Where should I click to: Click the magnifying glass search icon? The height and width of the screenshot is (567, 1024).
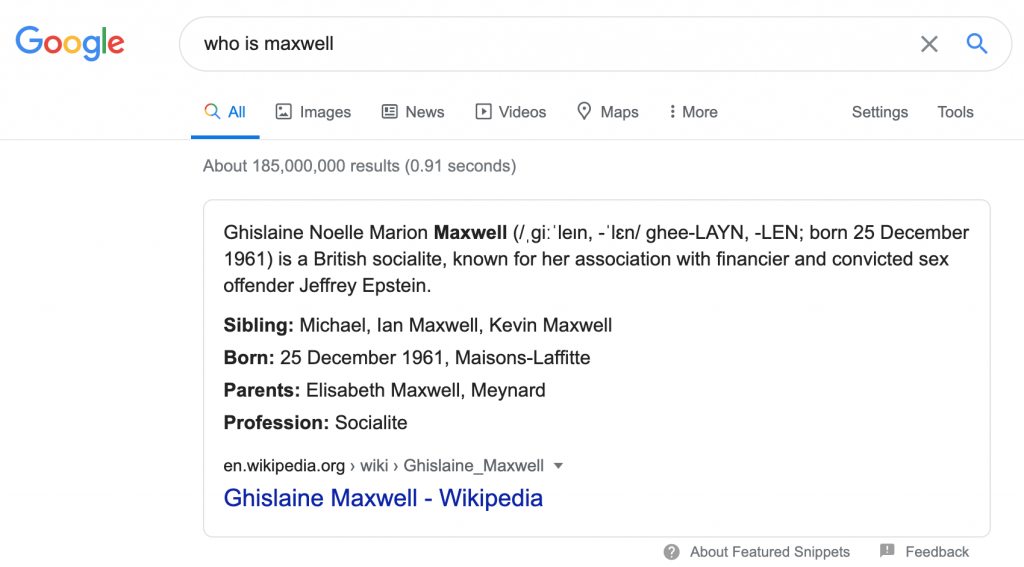(x=976, y=43)
